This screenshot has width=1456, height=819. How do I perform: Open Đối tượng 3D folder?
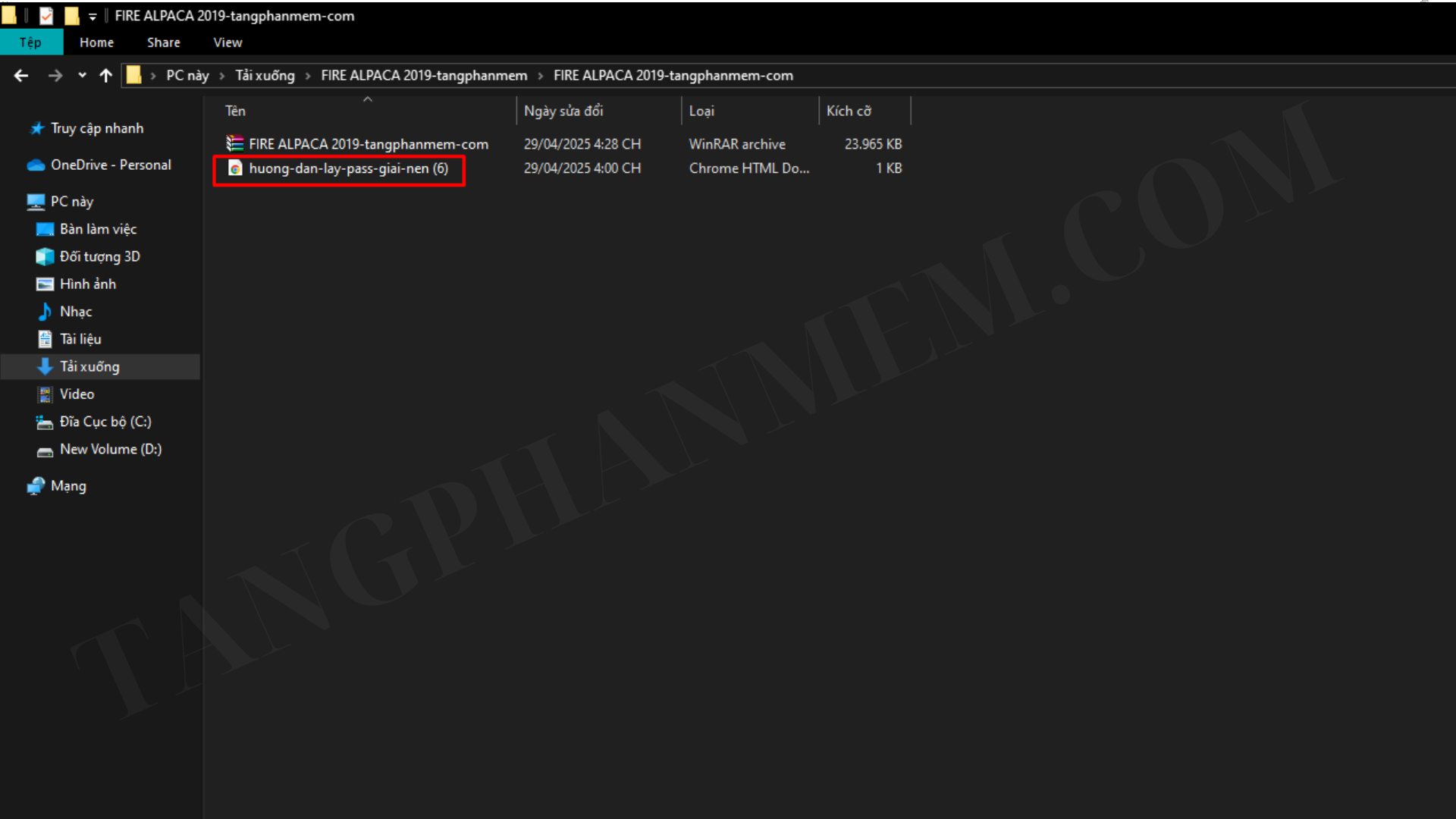point(99,256)
